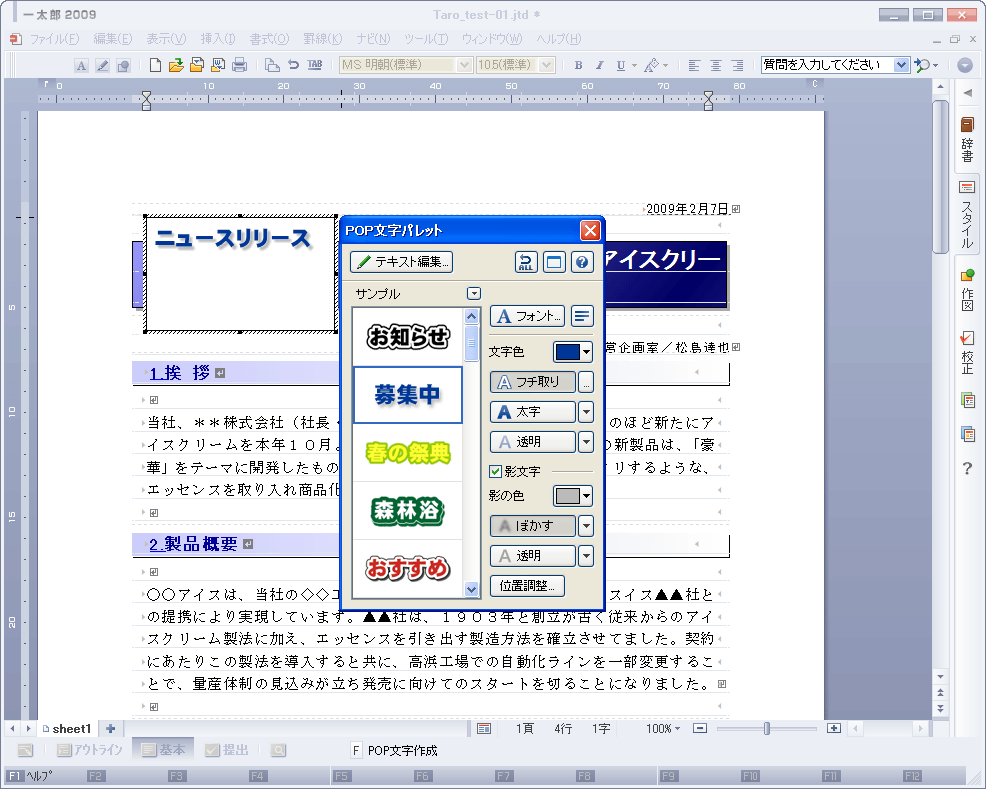Click the printer icon
The height and width of the screenshot is (789, 986).
point(239,65)
